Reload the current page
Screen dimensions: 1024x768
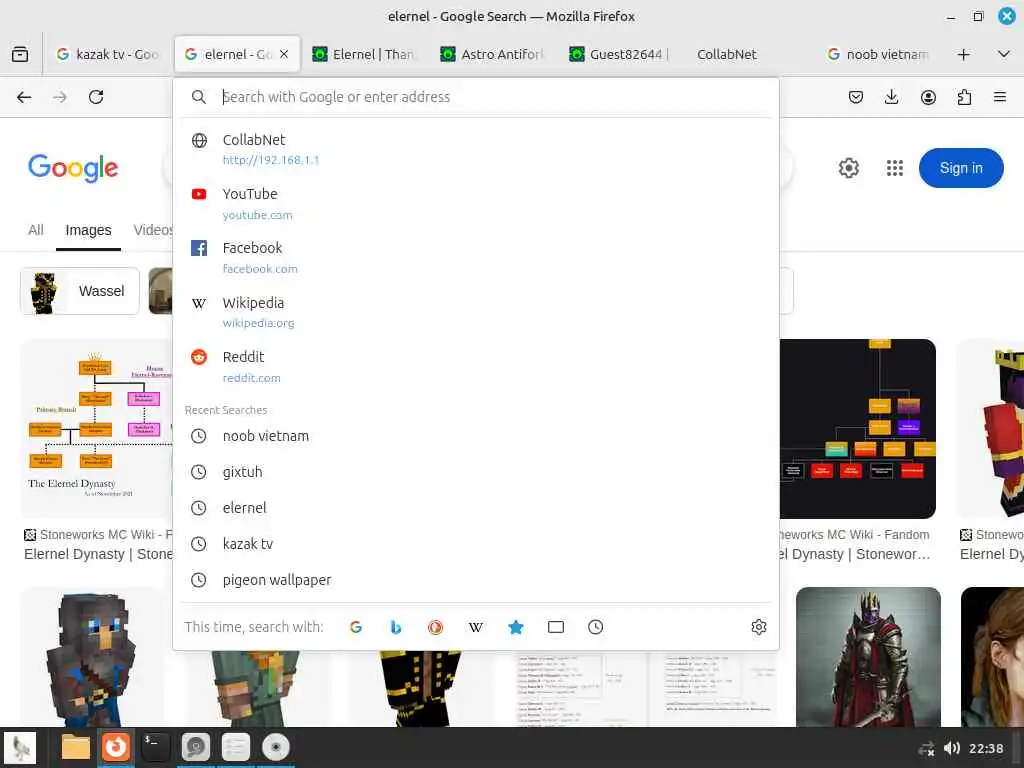(96, 97)
